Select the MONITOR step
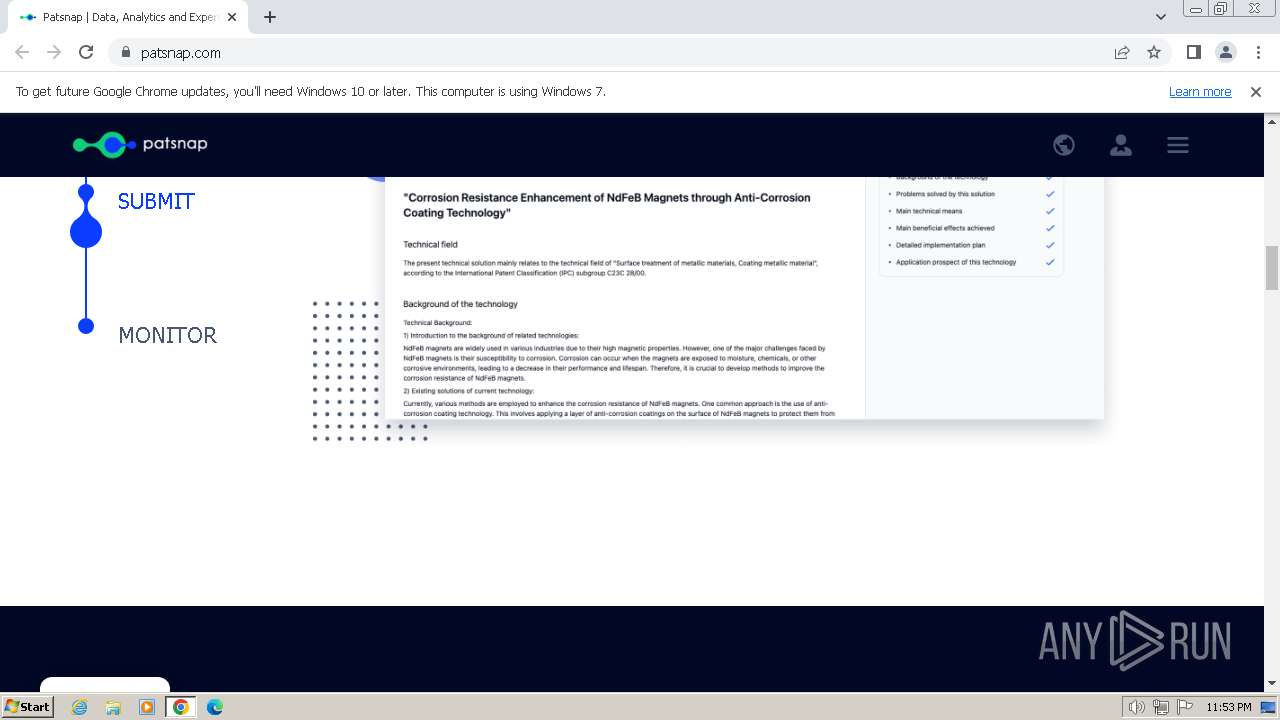 tap(168, 335)
